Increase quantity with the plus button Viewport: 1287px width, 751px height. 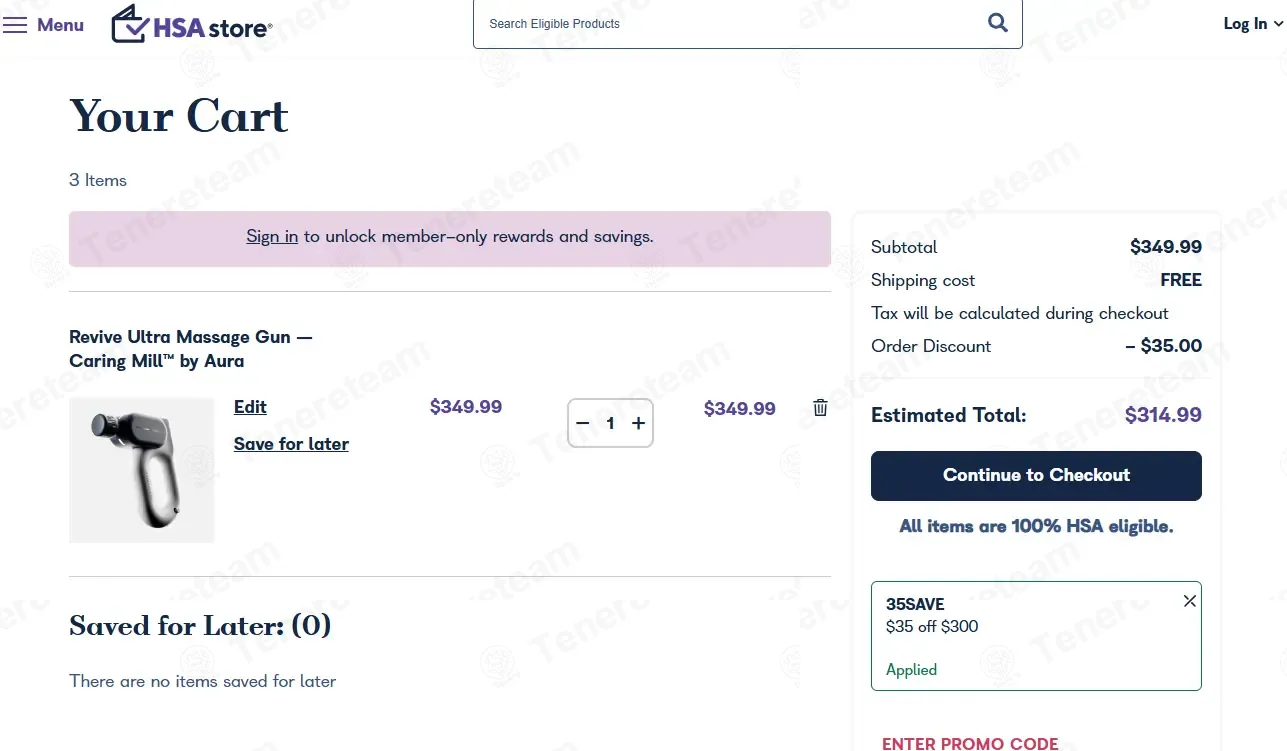[x=638, y=423]
